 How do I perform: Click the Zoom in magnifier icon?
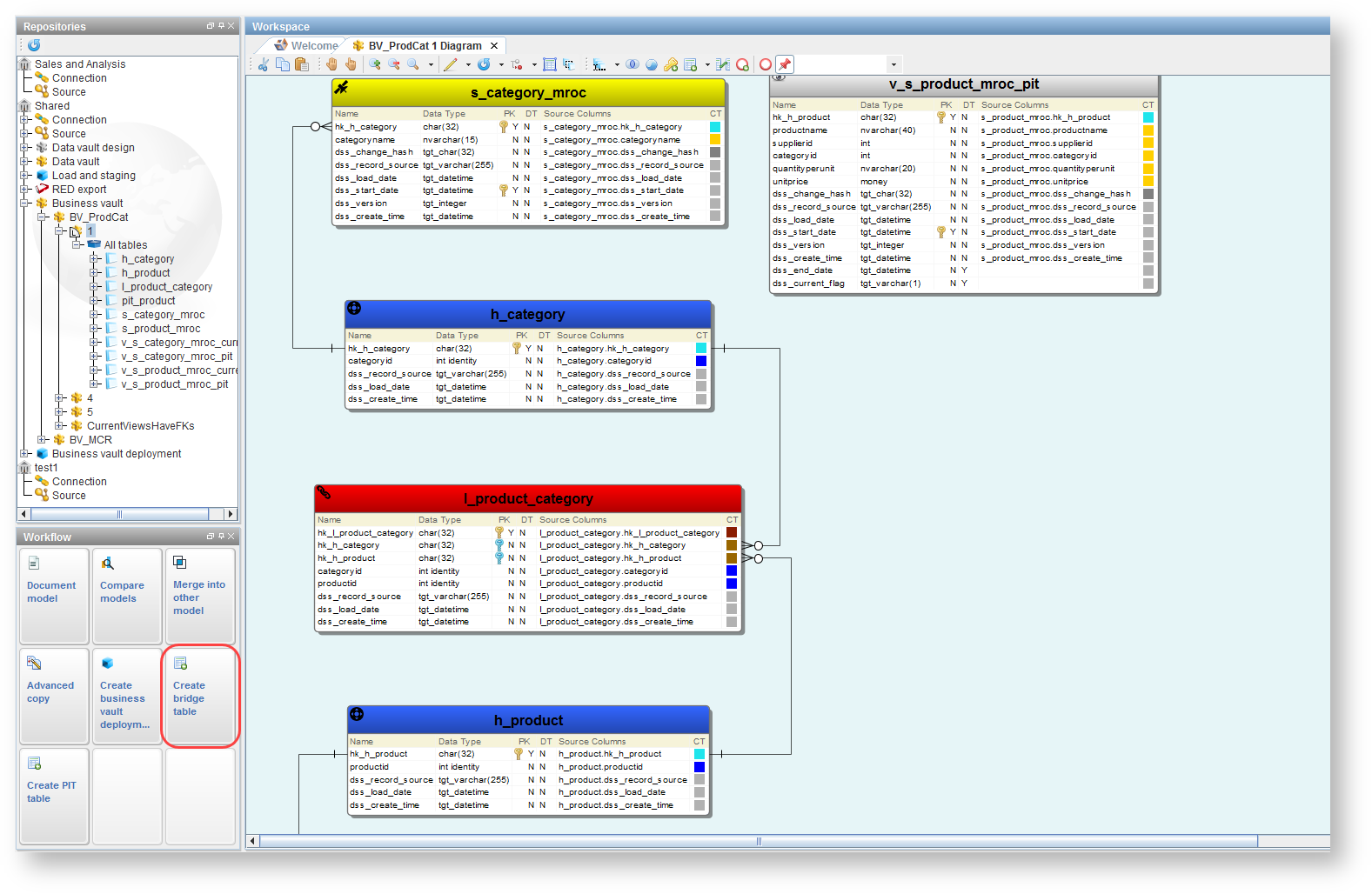point(375,64)
